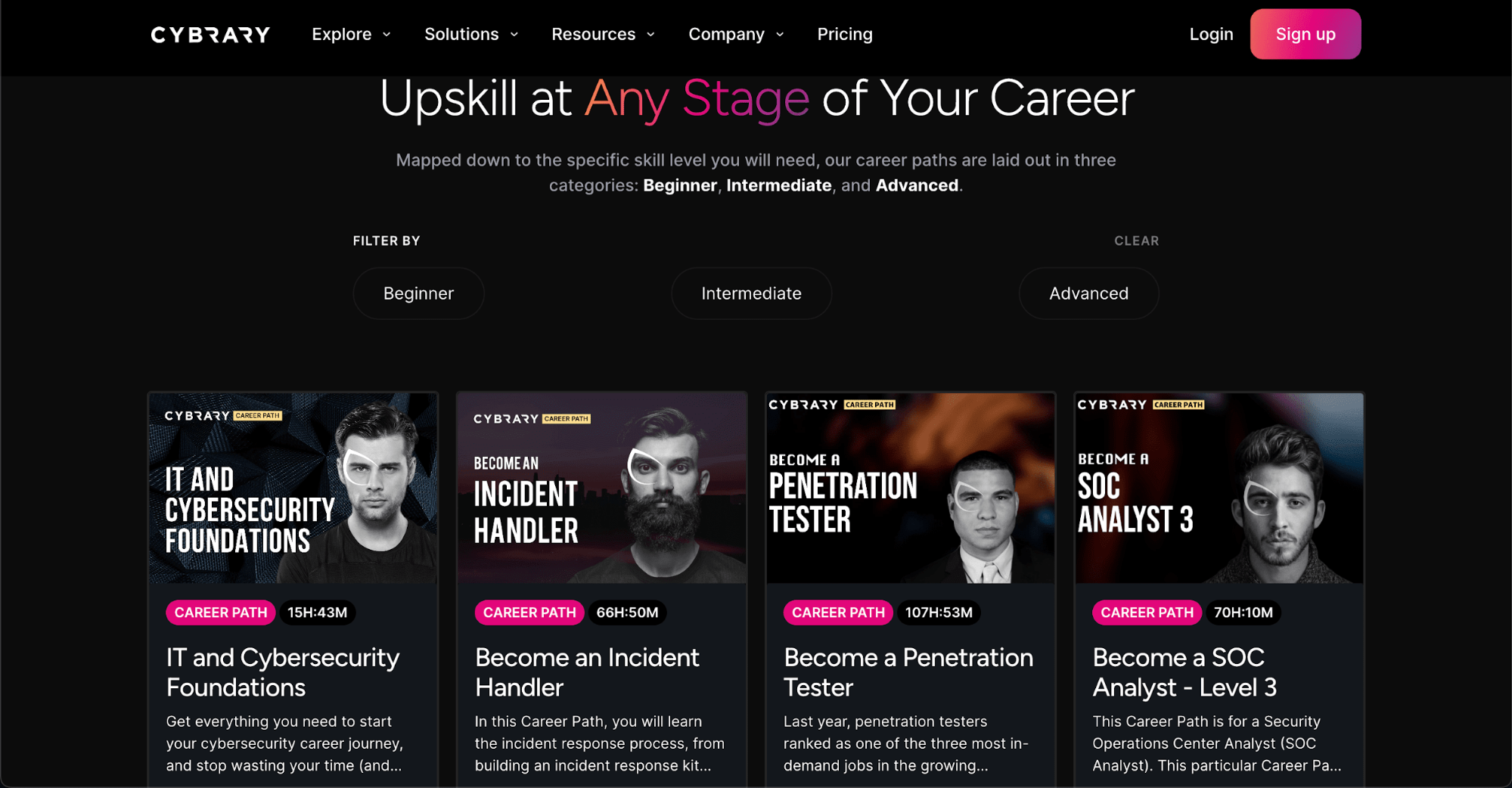Open the SOC Analyst 3 card image
Screen dimensions: 1512x788
point(1219,488)
